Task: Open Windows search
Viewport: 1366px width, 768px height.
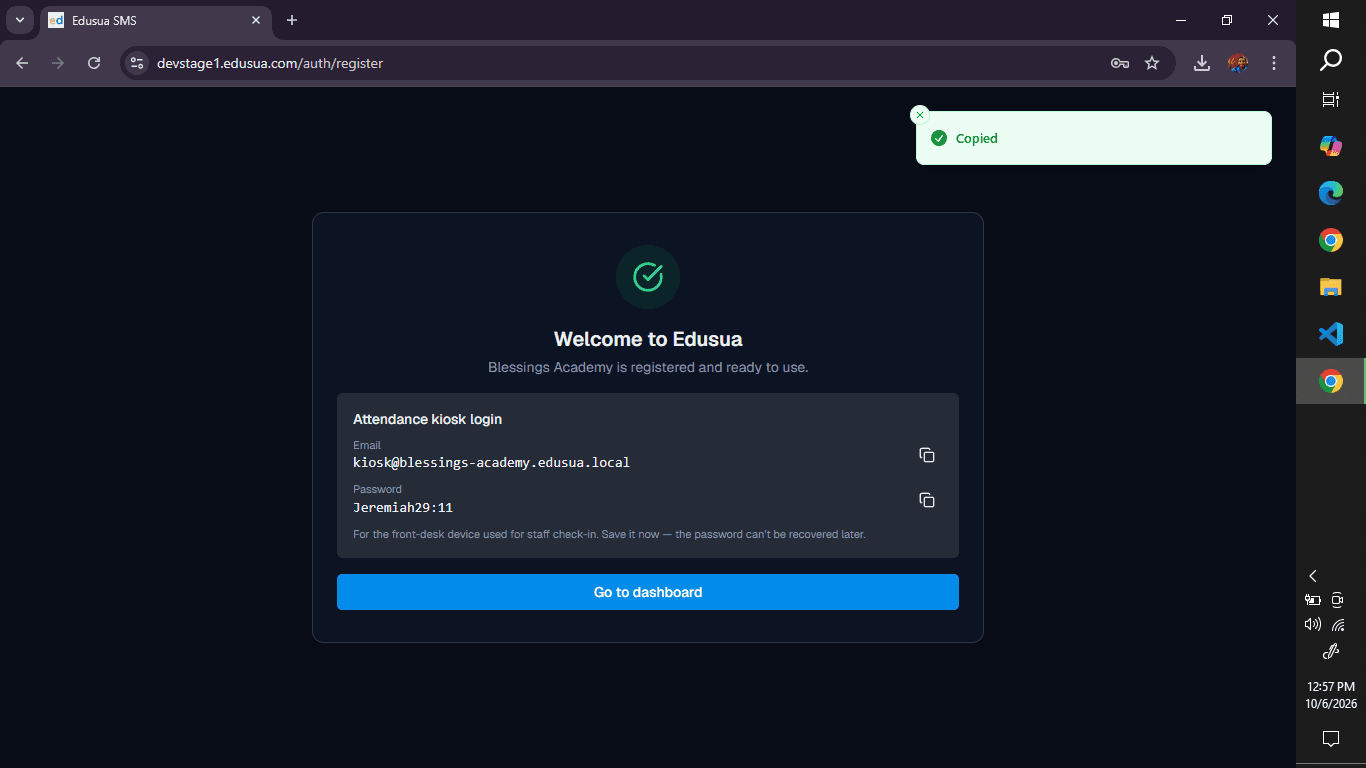Action: 1331,60
